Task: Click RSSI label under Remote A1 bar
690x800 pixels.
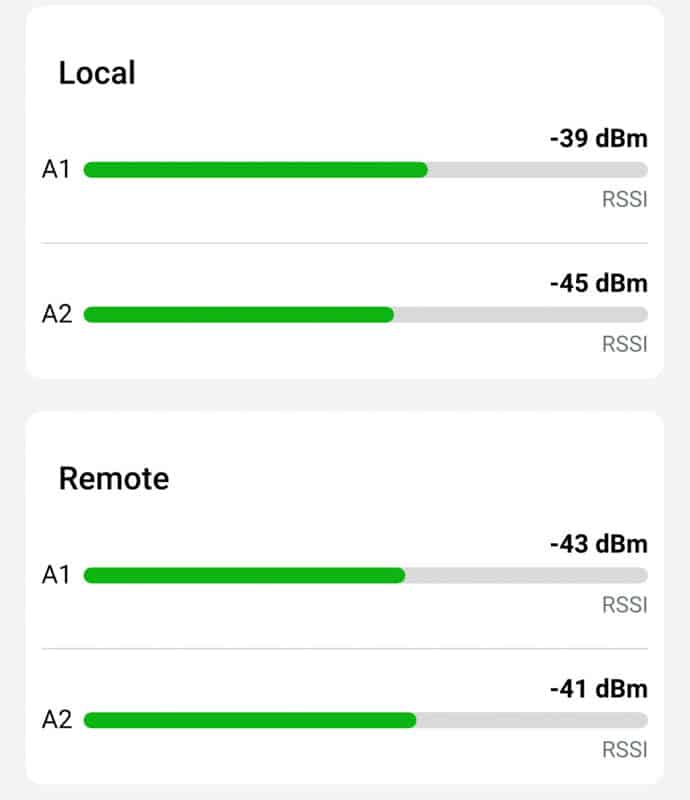Action: coord(625,605)
